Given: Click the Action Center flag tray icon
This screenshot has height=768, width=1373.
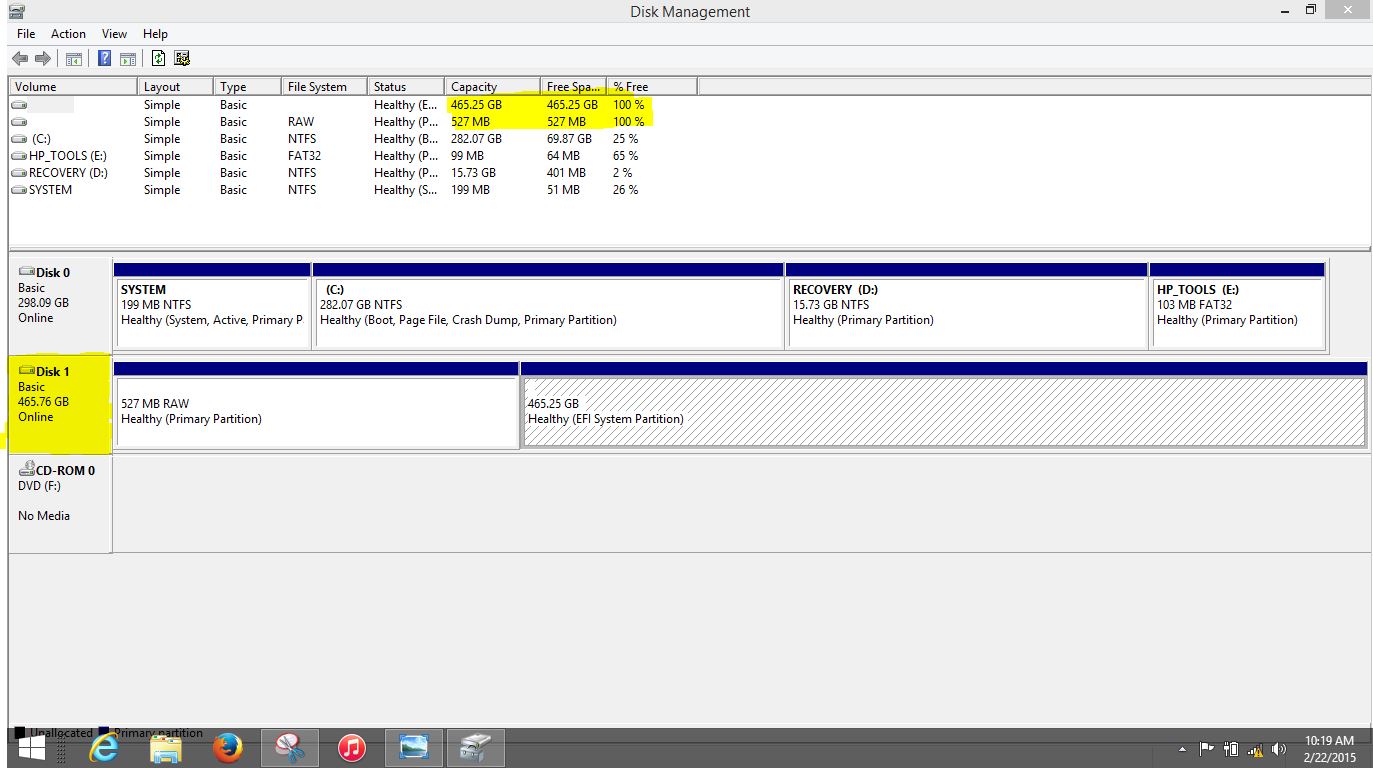Looking at the screenshot, I should (1207, 749).
